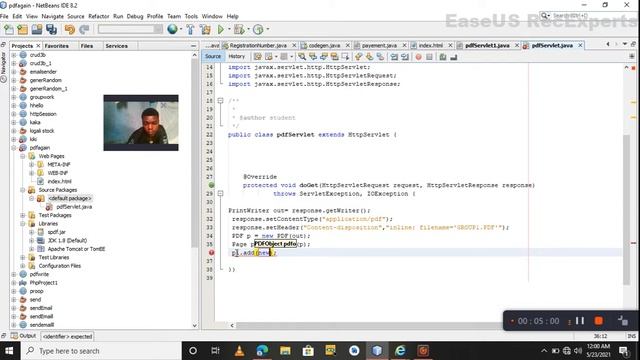This screenshot has height=360, width=640.
Task: Click the New Project toolbar icon
Action: point(22,29)
